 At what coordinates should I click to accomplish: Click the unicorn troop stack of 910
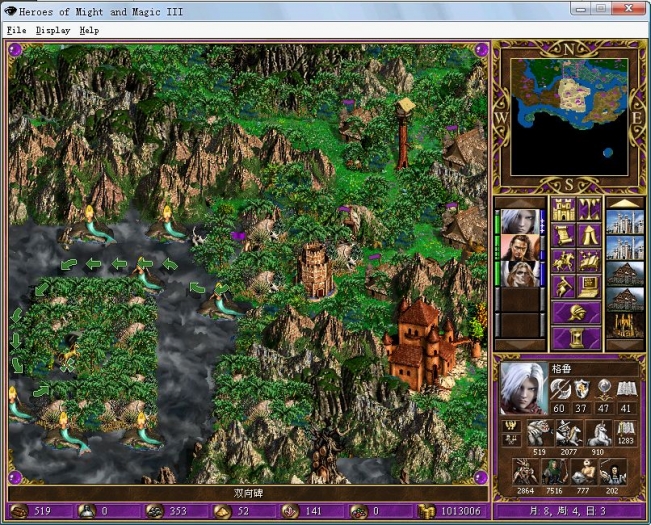[x=598, y=433]
